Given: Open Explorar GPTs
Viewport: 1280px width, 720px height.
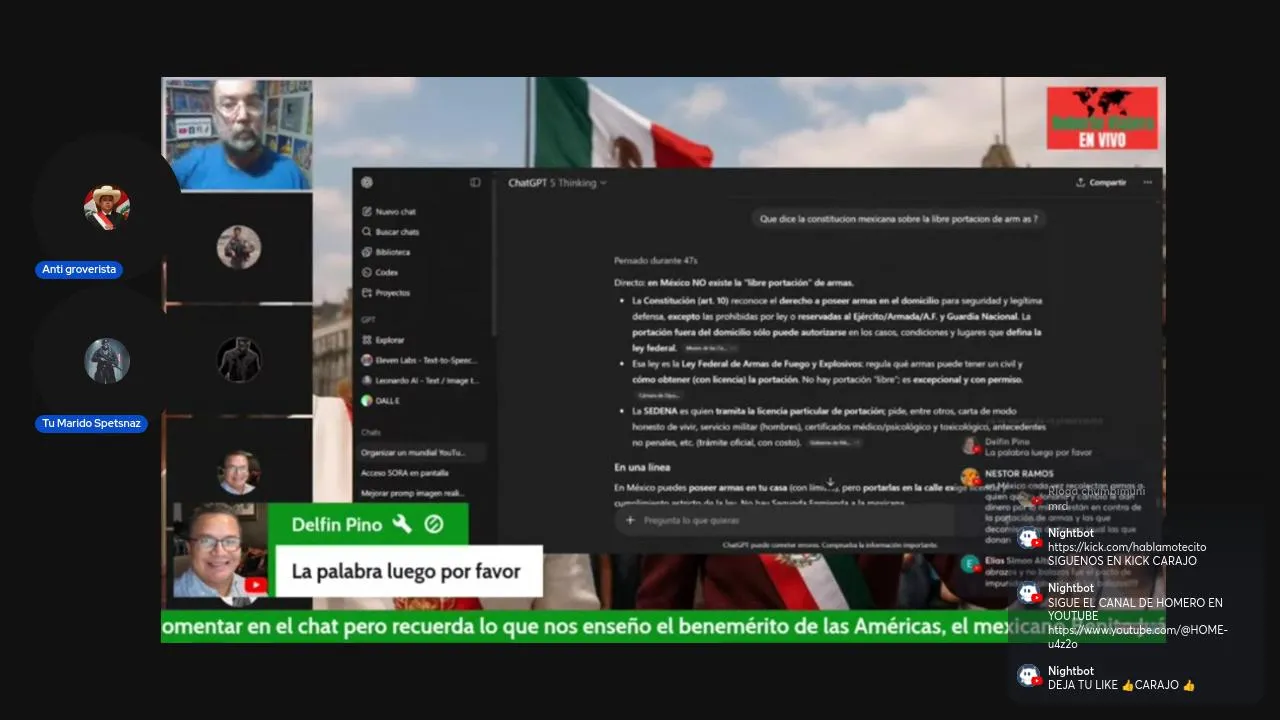Looking at the screenshot, I should (x=383, y=340).
